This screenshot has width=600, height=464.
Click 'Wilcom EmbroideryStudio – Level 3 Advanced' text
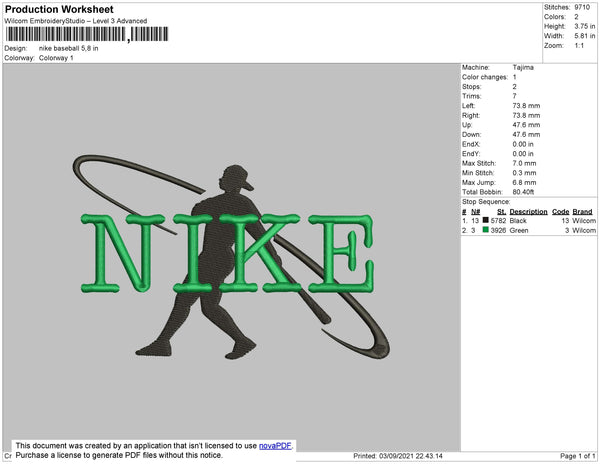pos(76,21)
